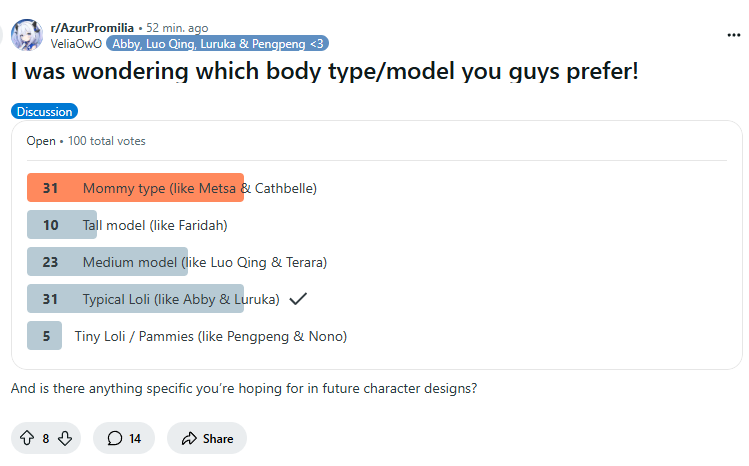The width and height of the screenshot is (749, 466).
Task: Select the Typical Loli poll option
Action: (181, 299)
